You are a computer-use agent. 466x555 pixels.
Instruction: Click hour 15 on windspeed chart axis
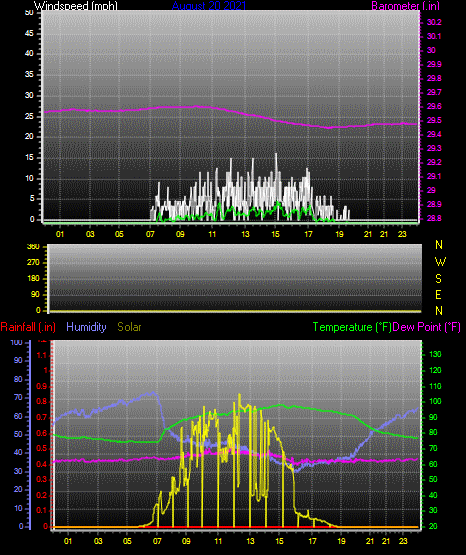tap(275, 234)
